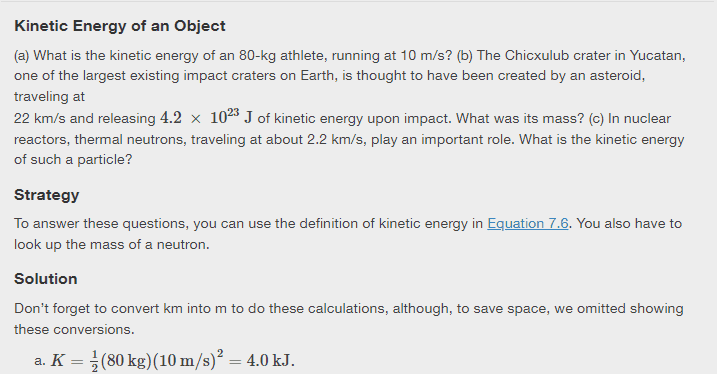Click the 4.2 × 10²³ J math expression

206,118
